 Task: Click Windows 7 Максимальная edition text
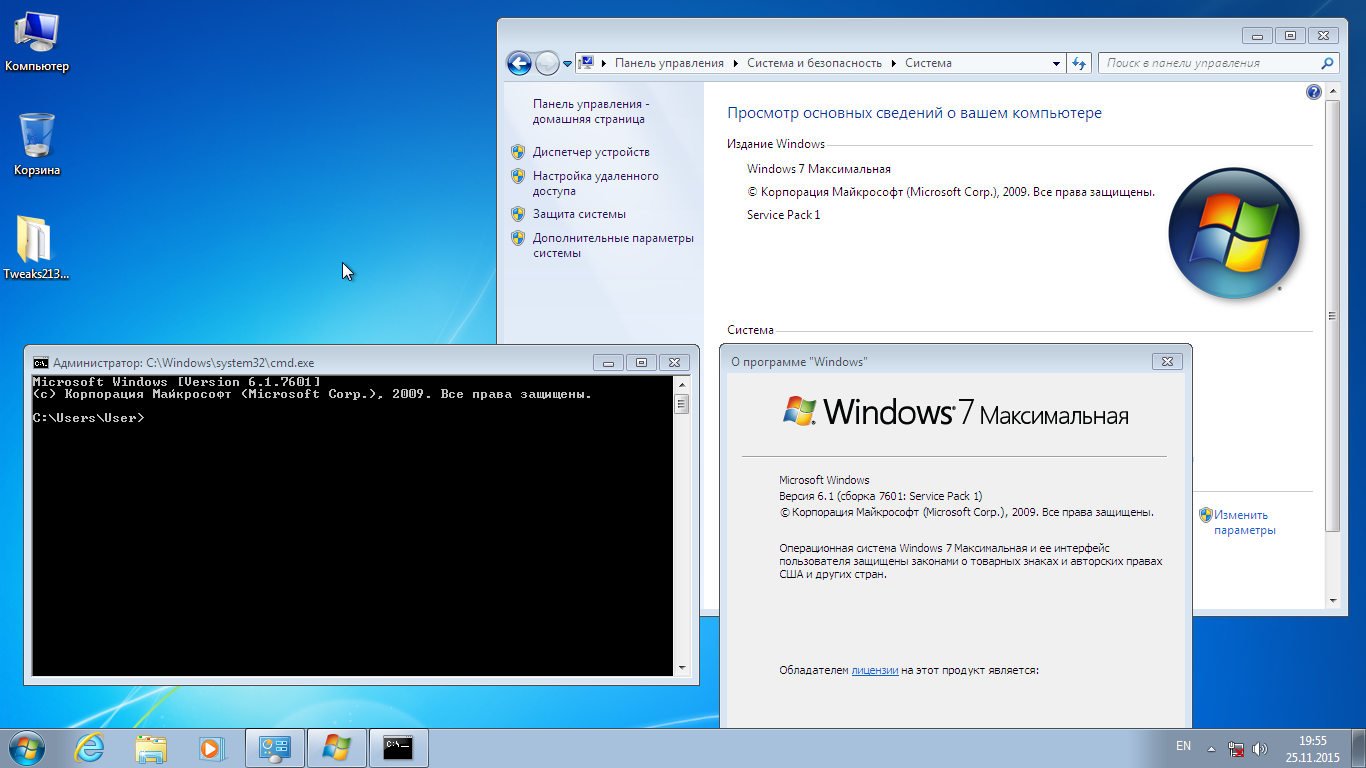coord(818,169)
